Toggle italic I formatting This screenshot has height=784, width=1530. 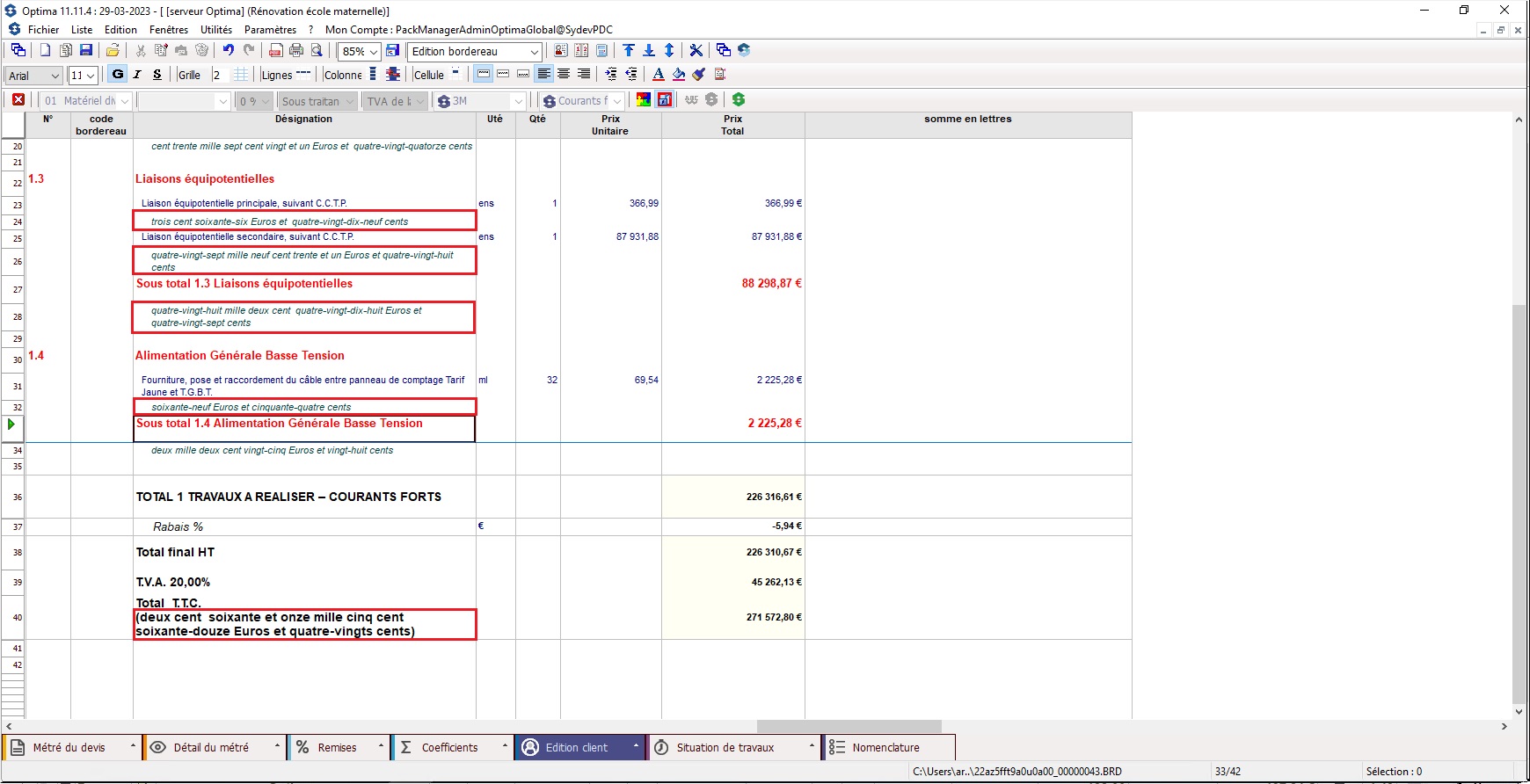coord(137,75)
